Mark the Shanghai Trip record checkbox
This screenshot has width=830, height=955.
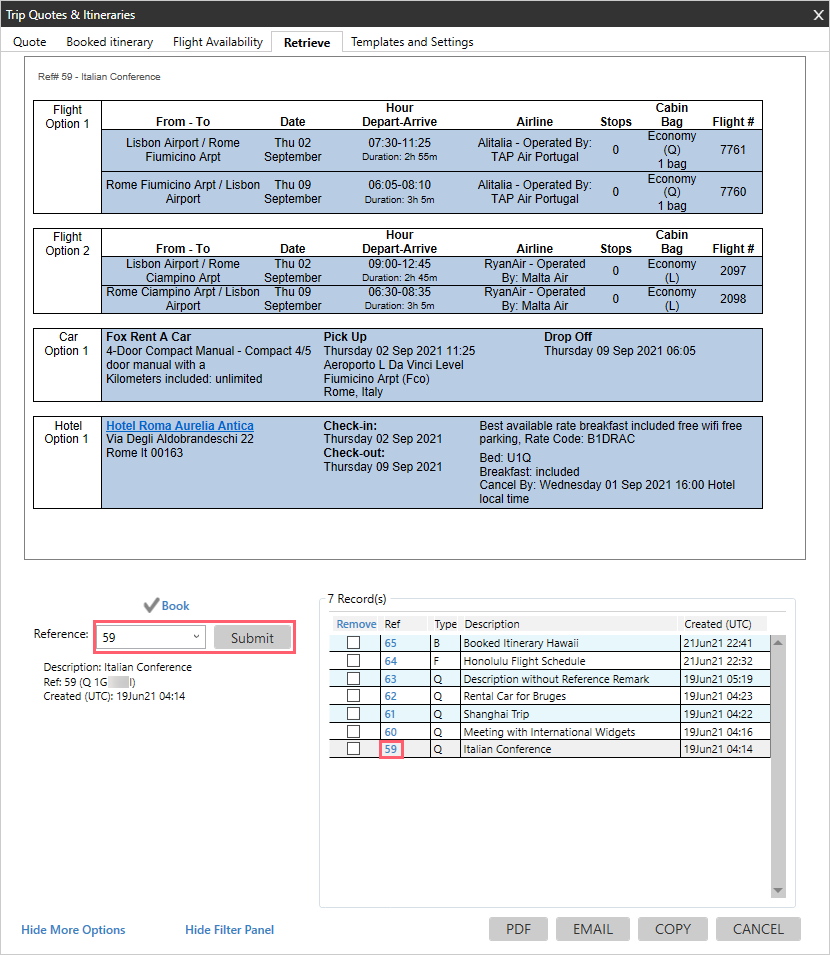pos(353,714)
